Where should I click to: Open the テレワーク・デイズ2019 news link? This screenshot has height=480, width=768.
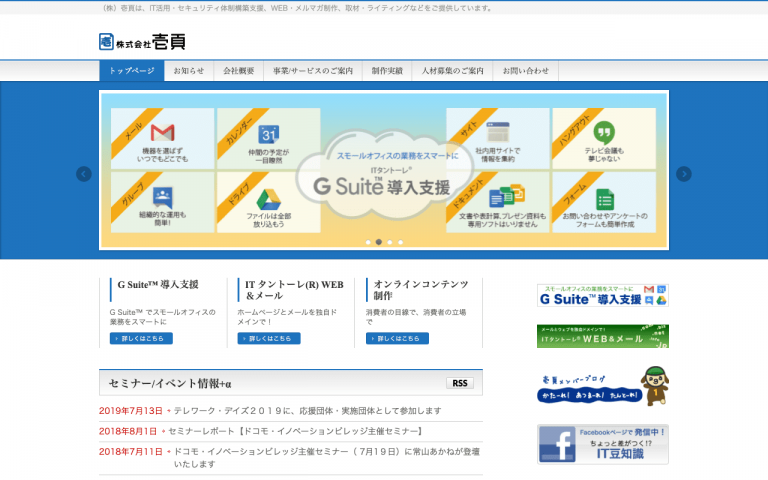[x=307, y=411]
